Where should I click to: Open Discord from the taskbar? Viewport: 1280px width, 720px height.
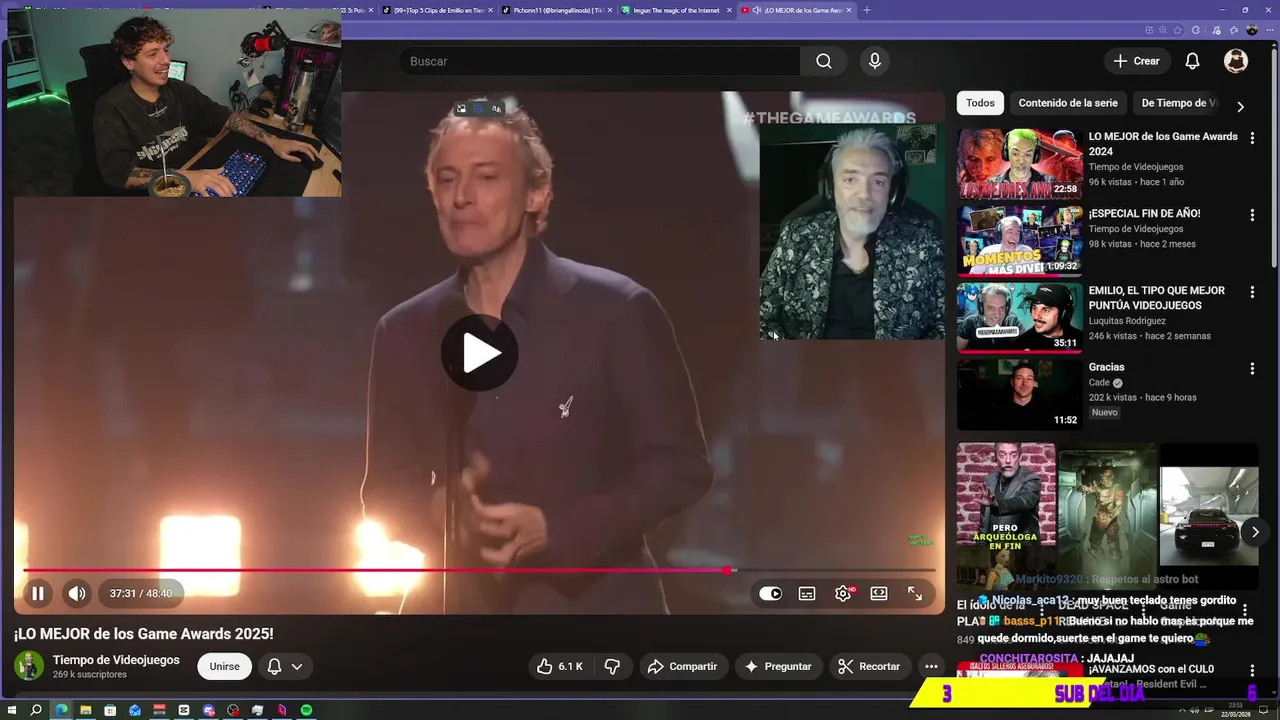[x=209, y=710]
